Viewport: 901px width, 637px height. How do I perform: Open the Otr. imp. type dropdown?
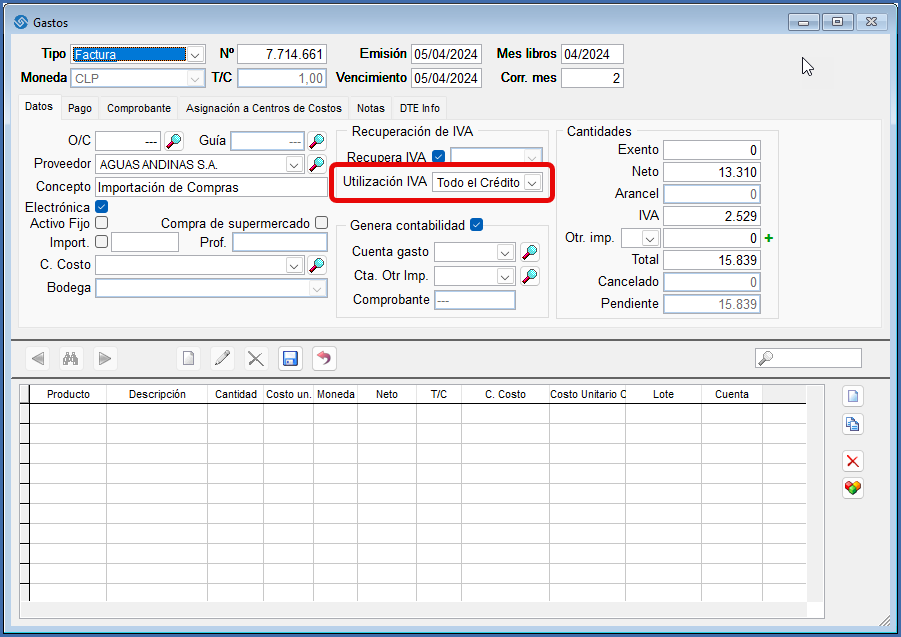tap(650, 238)
